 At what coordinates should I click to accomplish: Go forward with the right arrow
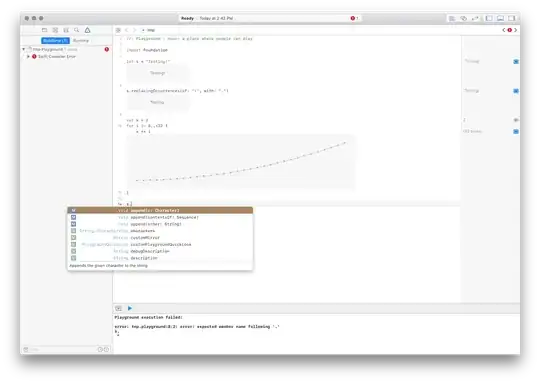click(134, 30)
